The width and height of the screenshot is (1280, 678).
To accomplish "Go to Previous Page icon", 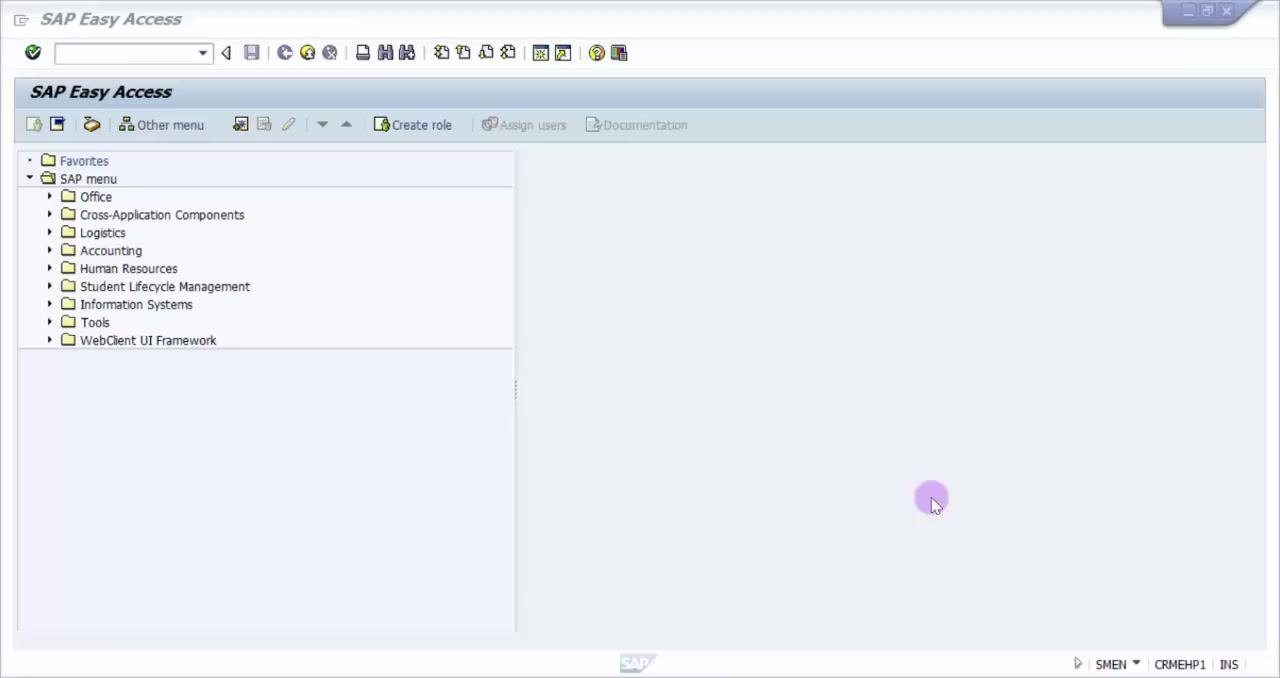I will (x=463, y=53).
